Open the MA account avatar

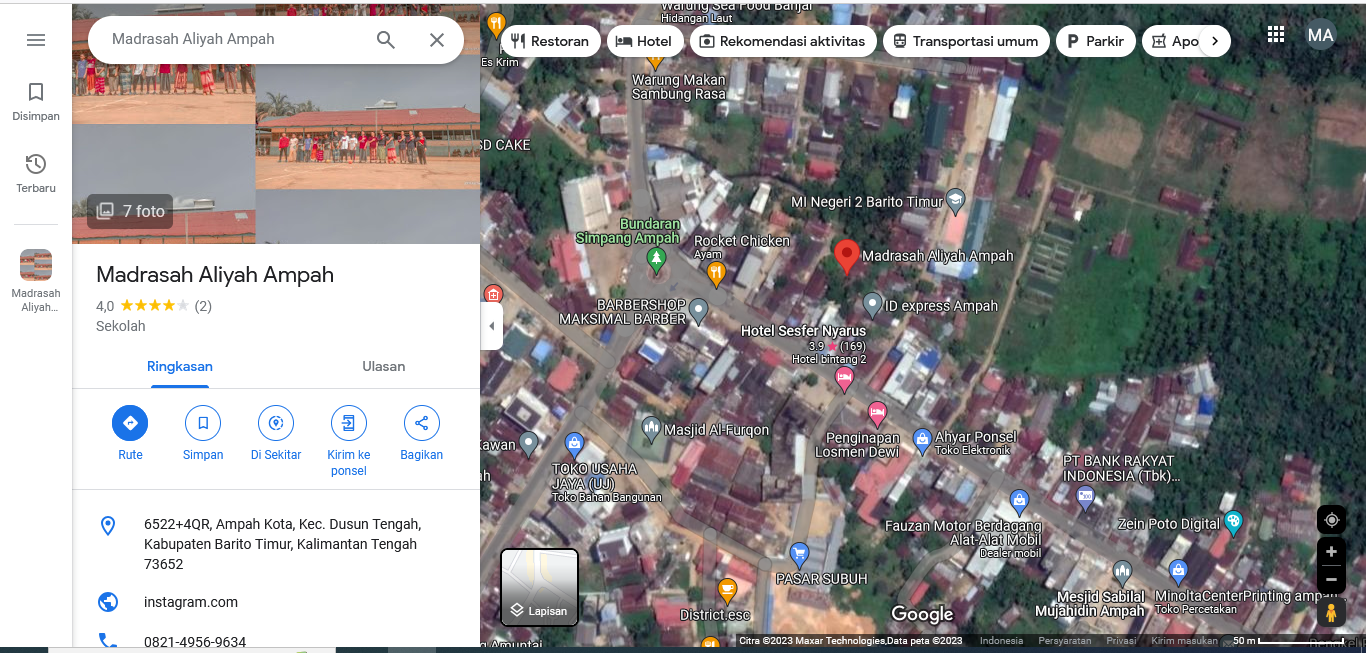point(1321,35)
